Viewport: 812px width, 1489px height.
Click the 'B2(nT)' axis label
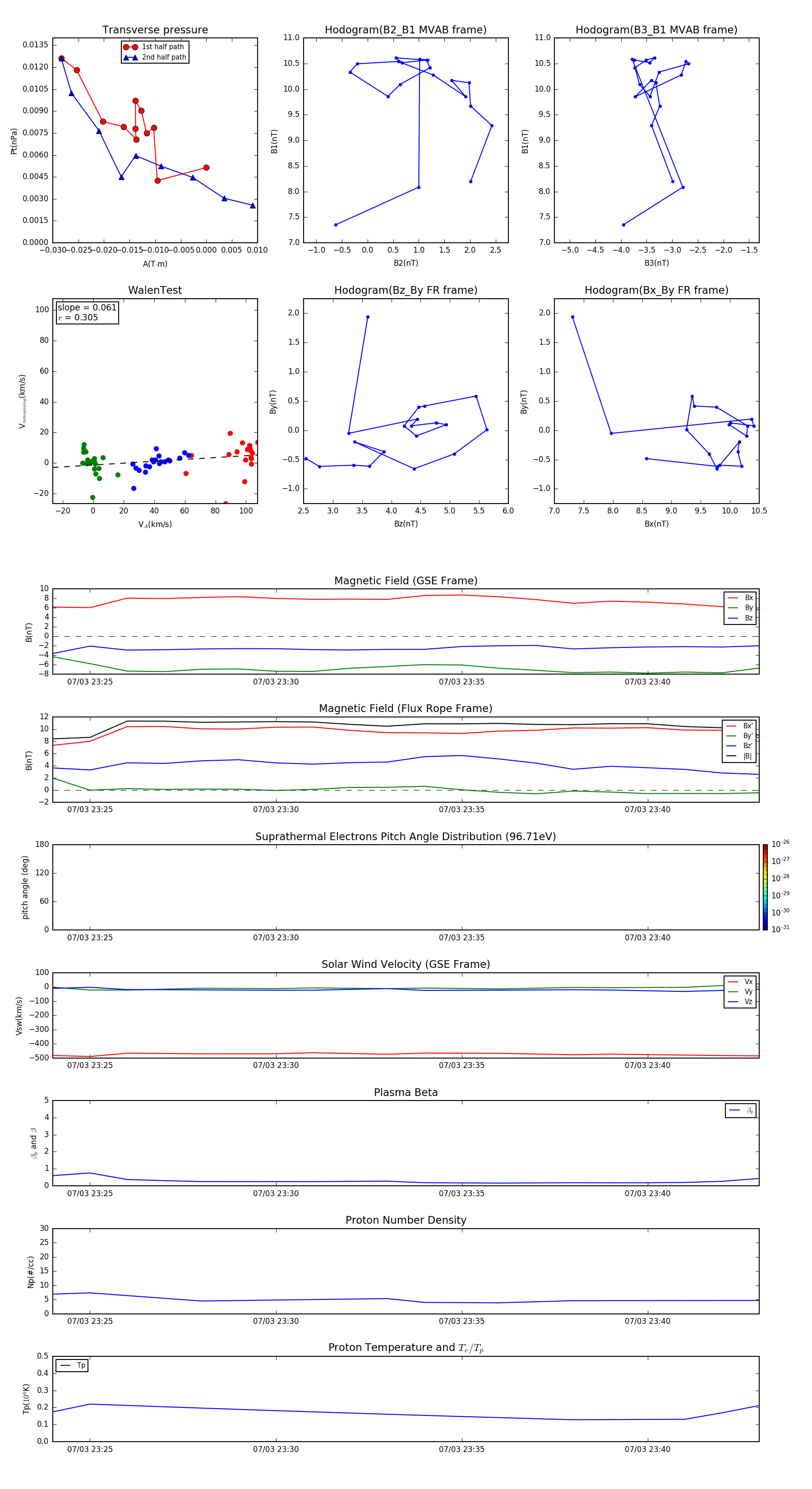point(406,263)
